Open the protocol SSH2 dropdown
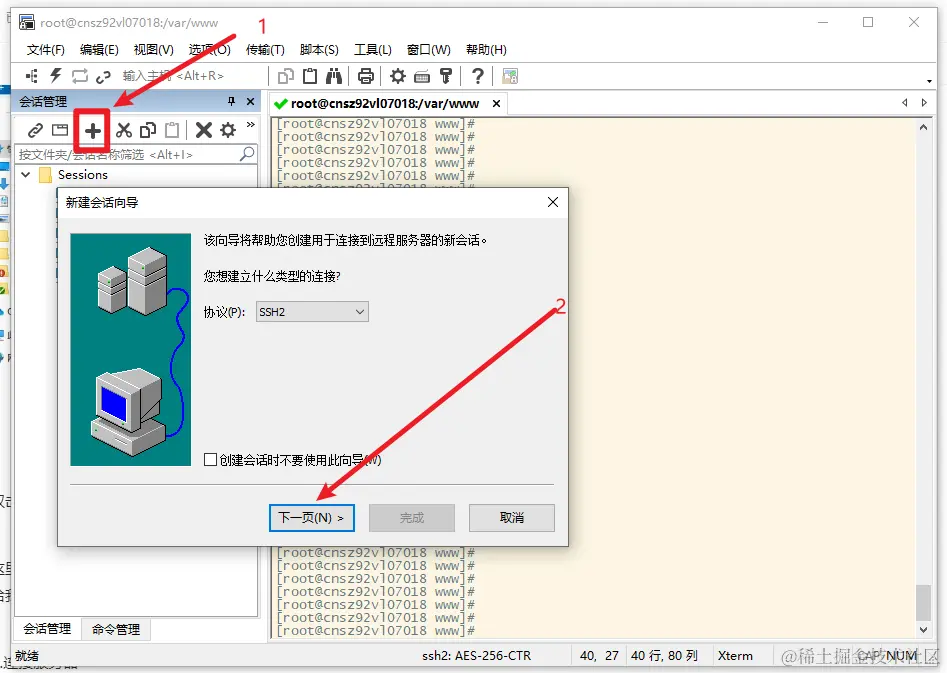The height and width of the screenshot is (673, 947). tap(312, 312)
